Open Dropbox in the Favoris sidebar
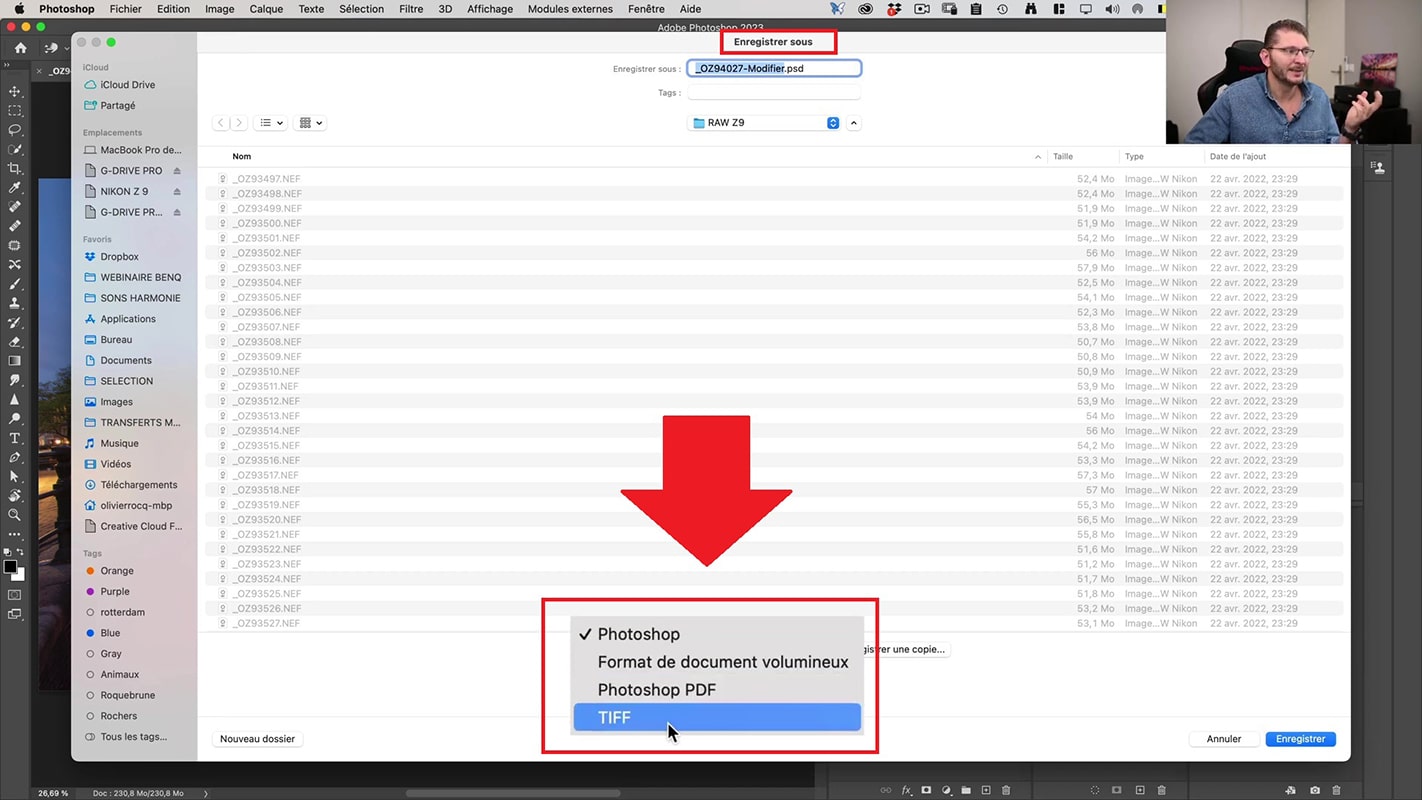Screen dimensions: 1422x800 click(119, 257)
